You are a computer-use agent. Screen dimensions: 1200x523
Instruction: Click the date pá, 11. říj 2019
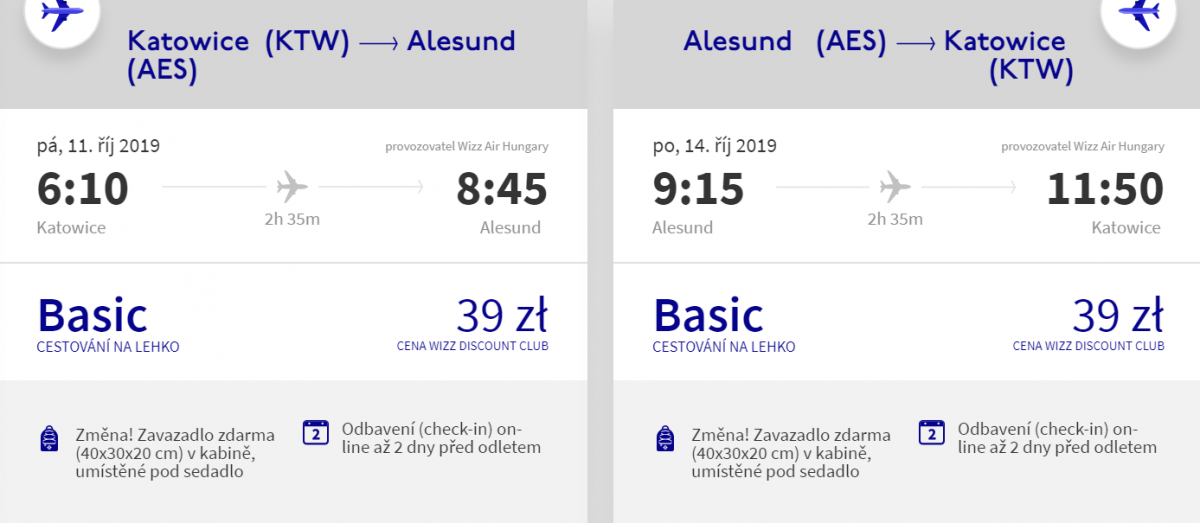[x=98, y=146]
